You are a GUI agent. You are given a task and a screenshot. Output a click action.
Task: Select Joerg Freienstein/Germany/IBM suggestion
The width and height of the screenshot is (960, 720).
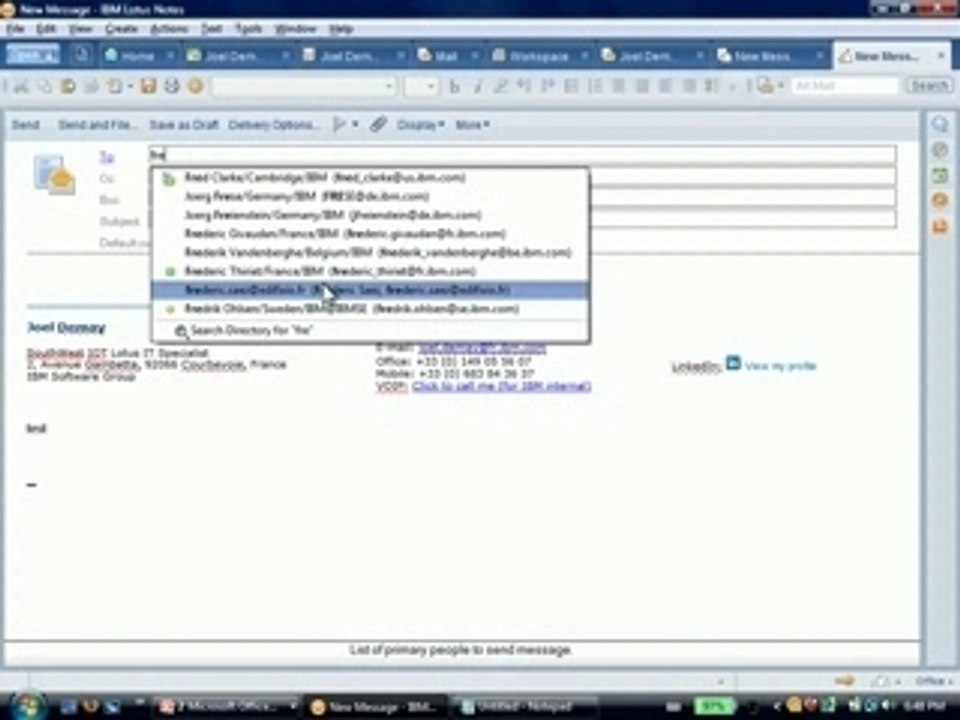370,215
